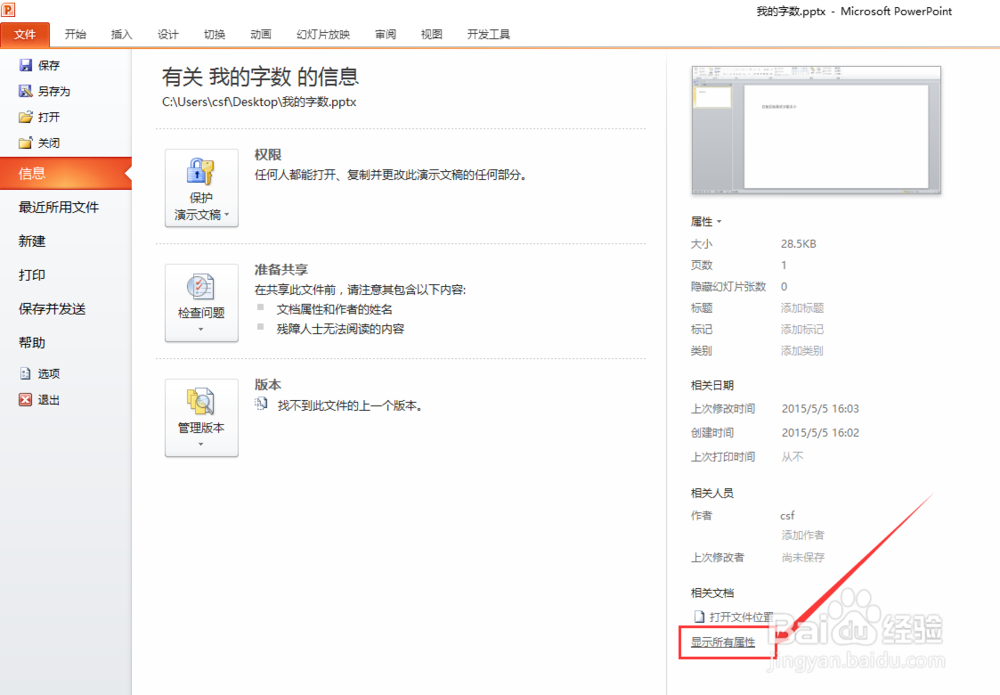Click the presentation preview thumbnail
Viewport: 1000px width, 695px height.
(x=816, y=129)
